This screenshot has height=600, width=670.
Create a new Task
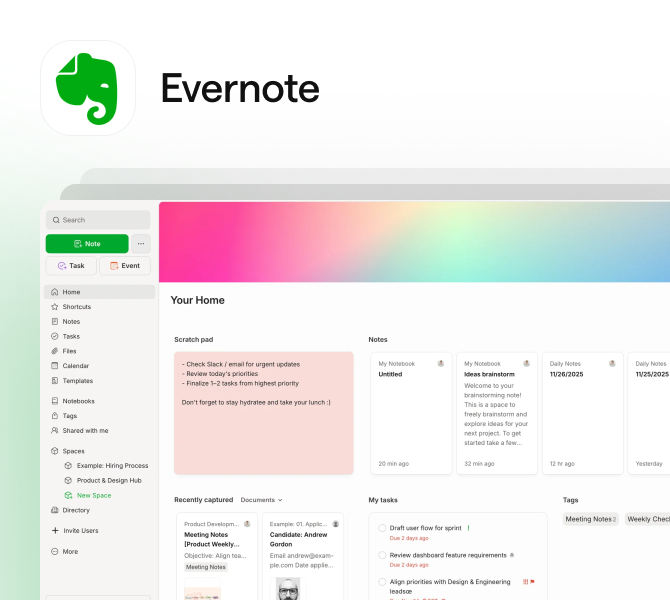pos(71,266)
